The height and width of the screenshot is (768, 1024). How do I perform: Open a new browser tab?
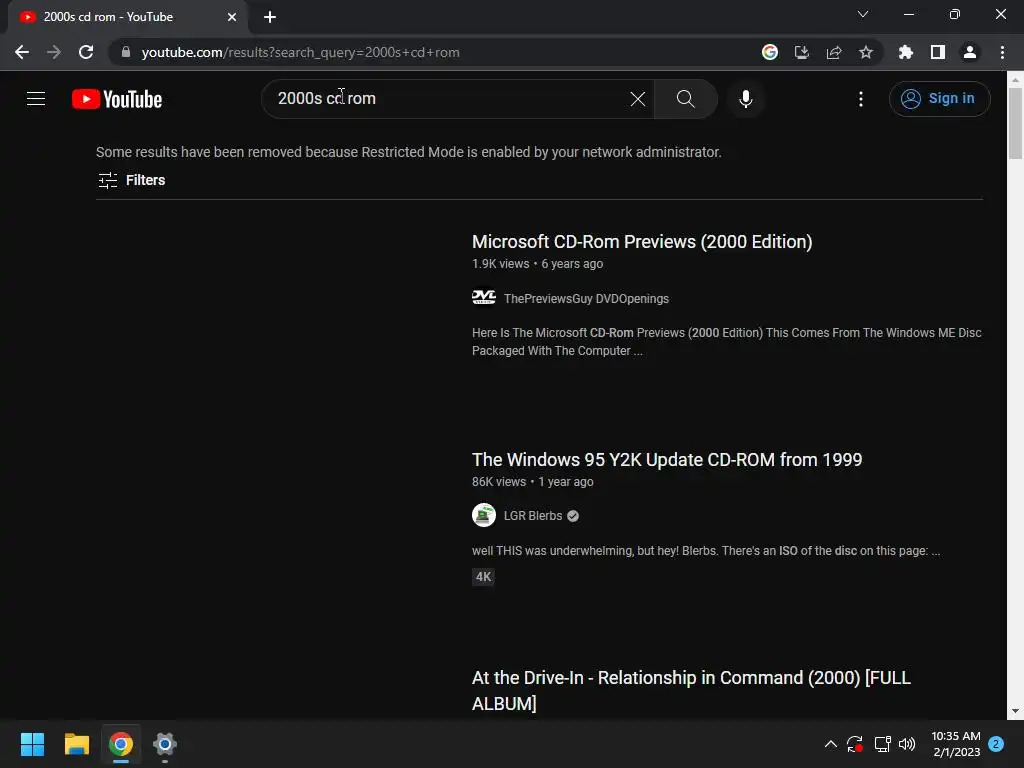[270, 17]
